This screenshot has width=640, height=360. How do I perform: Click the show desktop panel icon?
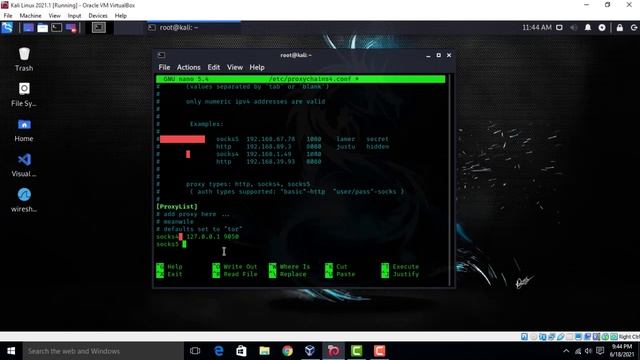[x=28, y=28]
